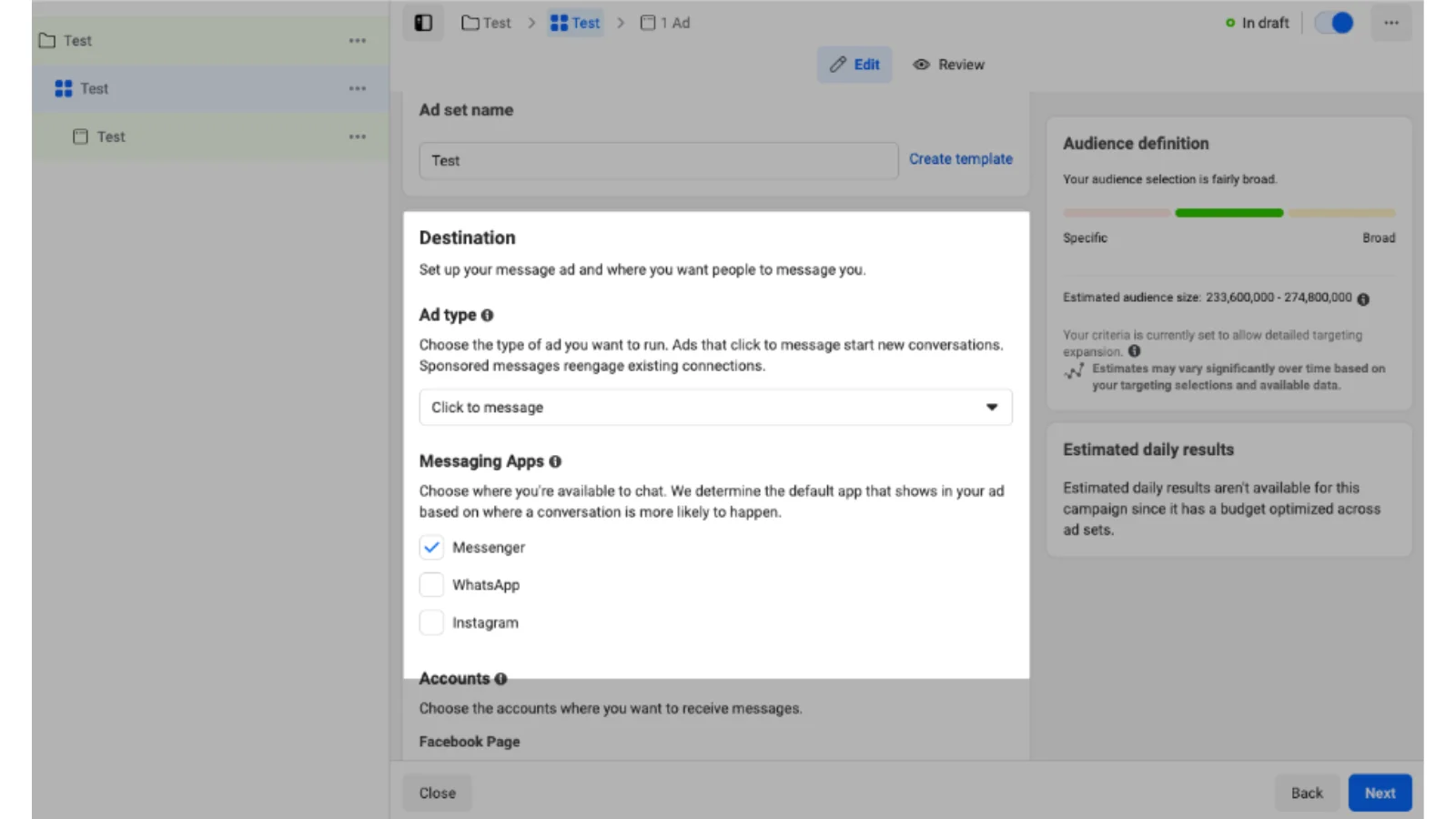1456x819 pixels.
Task: Click the Messenger label text
Action: pyautogui.click(x=489, y=547)
